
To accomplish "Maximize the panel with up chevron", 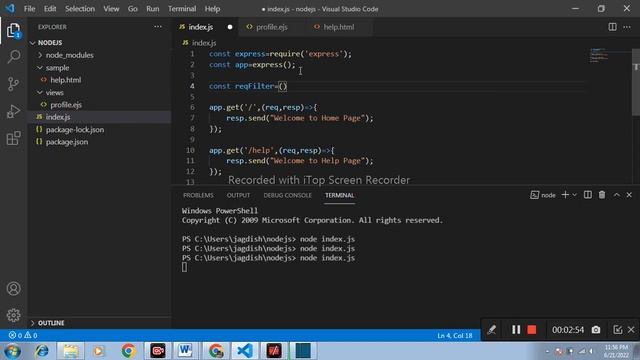I will click(x=617, y=195).
